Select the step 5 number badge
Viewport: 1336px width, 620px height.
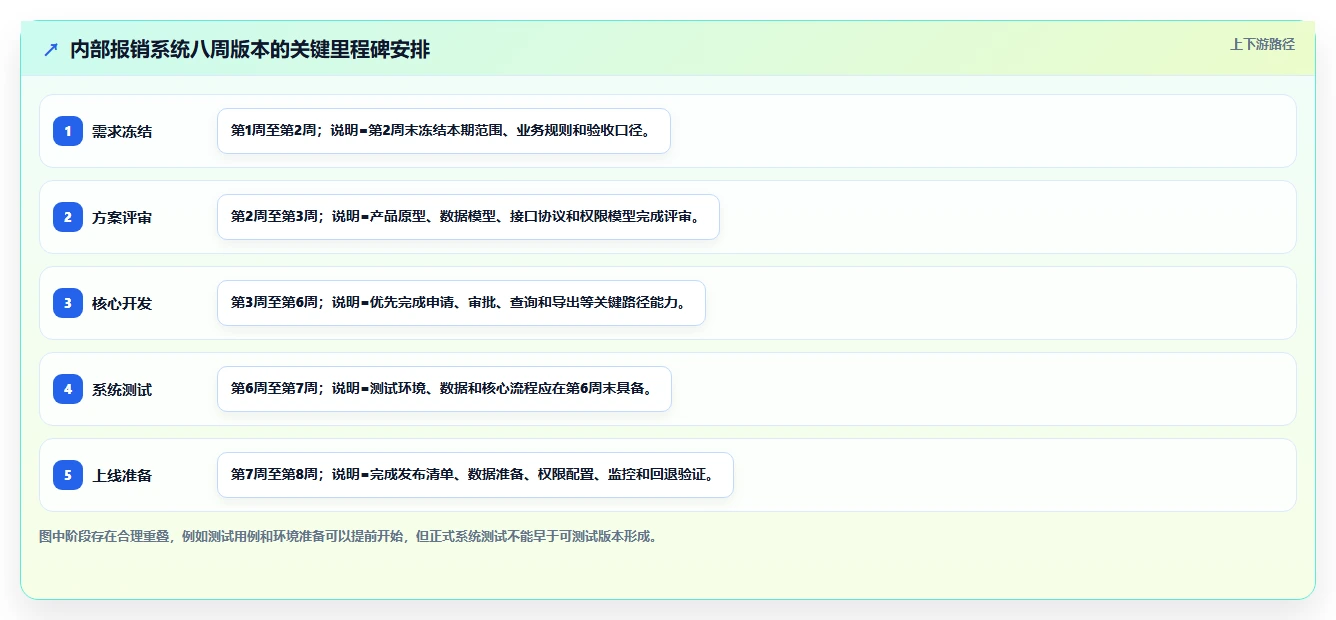click(x=68, y=475)
